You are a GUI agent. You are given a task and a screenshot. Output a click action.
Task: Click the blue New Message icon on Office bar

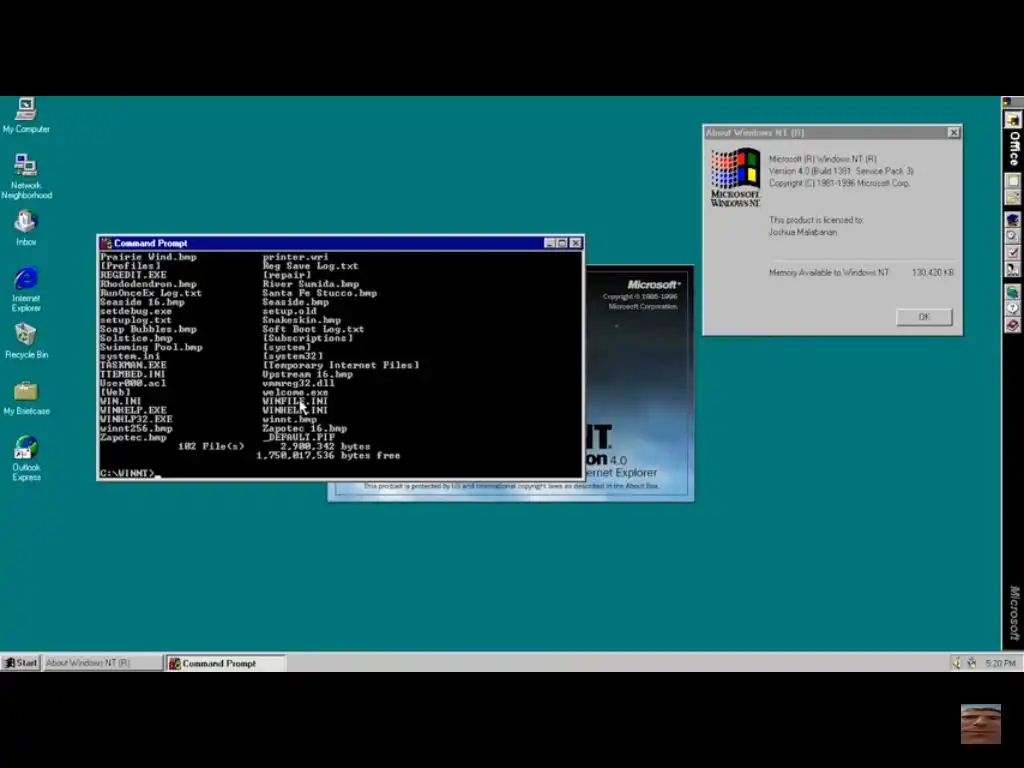tap(1013, 219)
